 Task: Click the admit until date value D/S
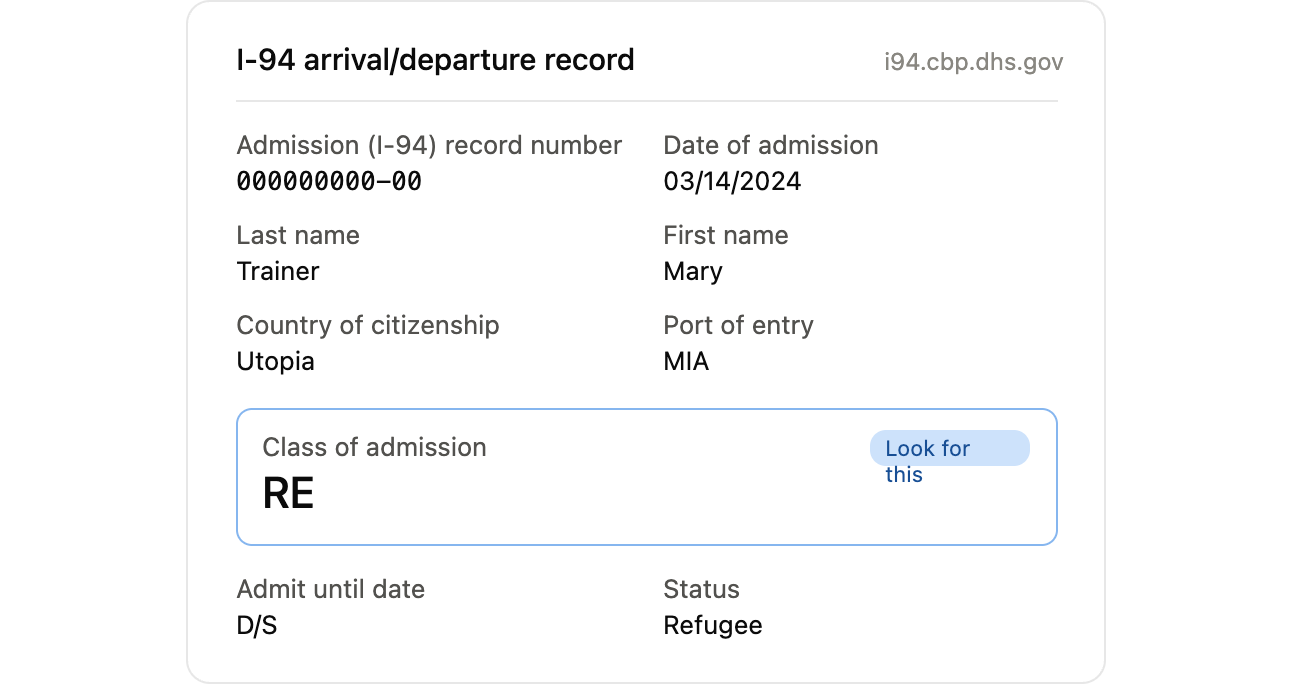coord(257,625)
